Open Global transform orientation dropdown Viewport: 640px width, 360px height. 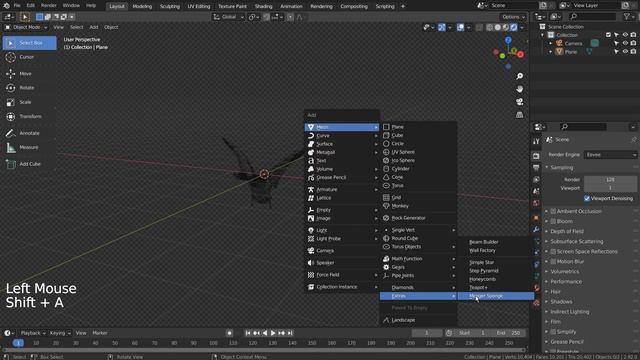click(x=229, y=17)
